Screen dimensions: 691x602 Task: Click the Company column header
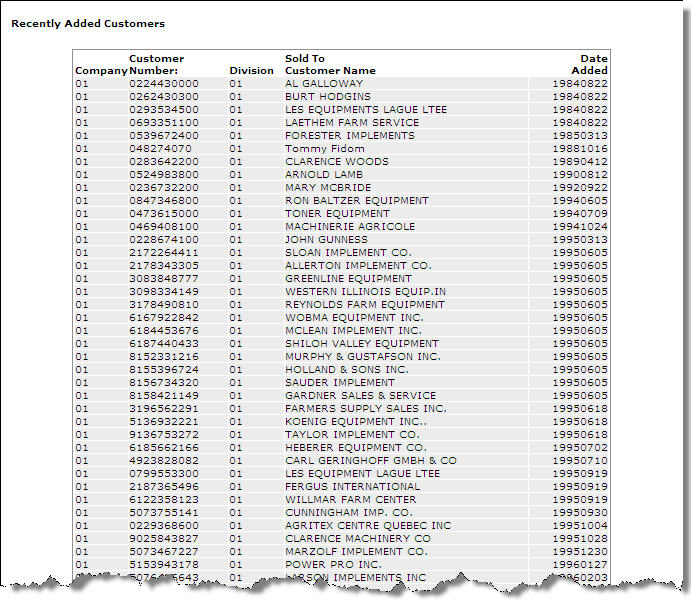pos(101,71)
